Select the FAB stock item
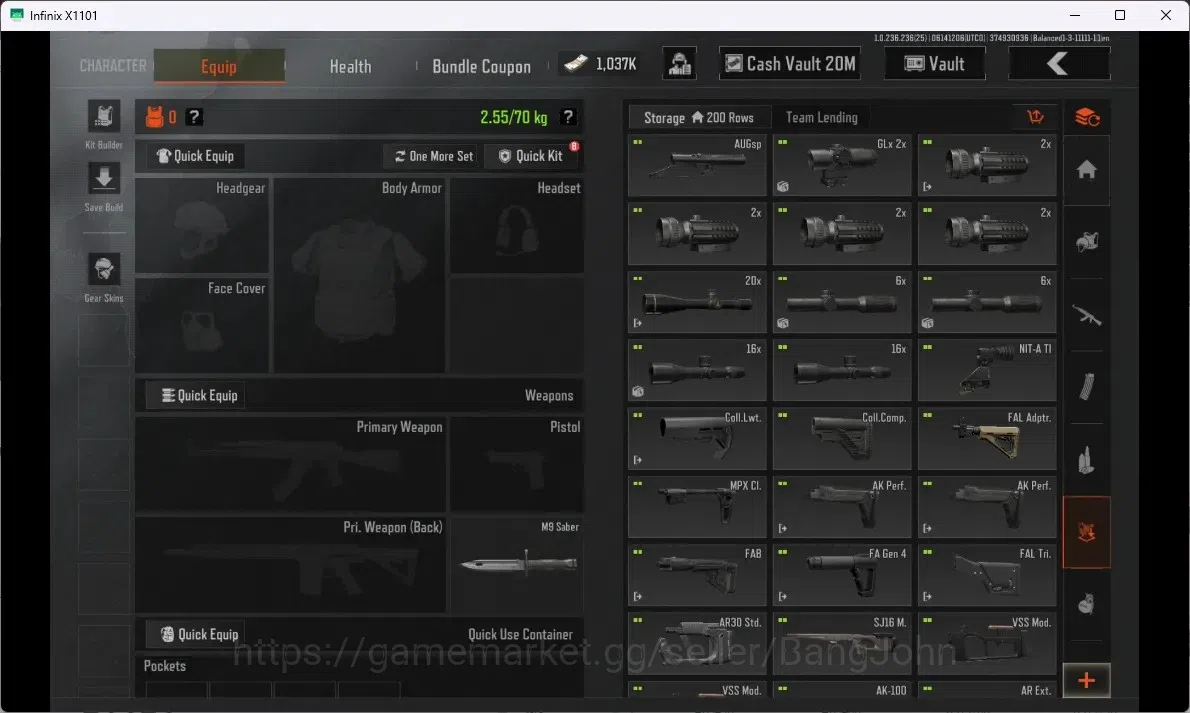This screenshot has width=1190, height=713. (697, 576)
